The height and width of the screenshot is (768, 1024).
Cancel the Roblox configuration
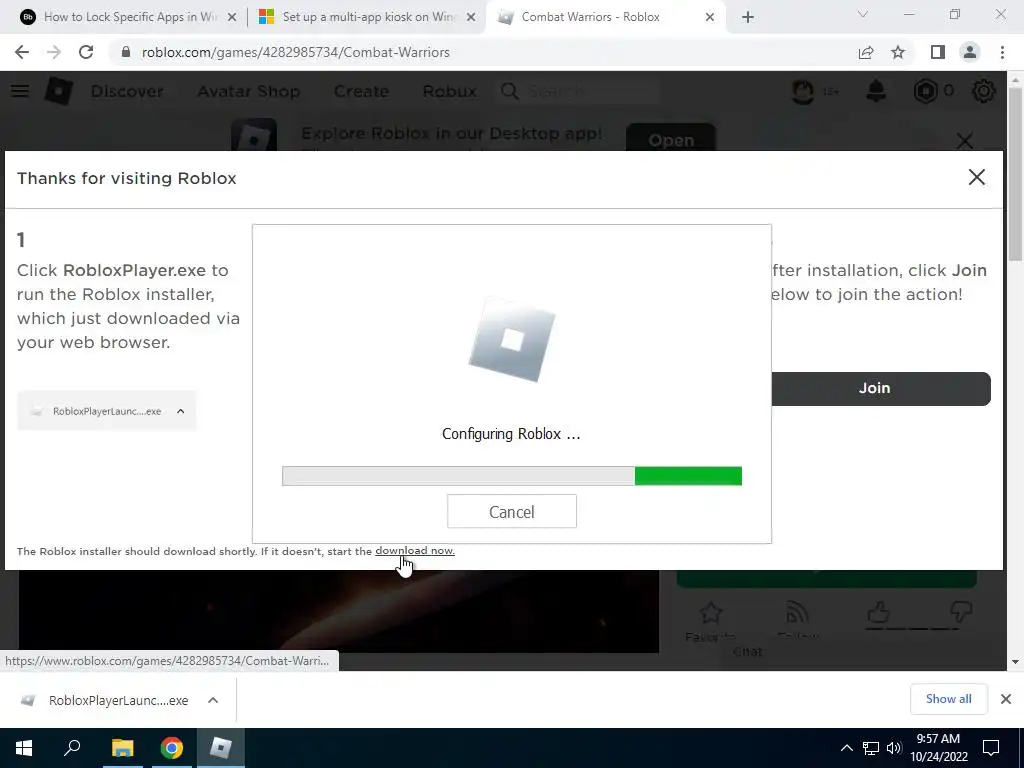511,511
